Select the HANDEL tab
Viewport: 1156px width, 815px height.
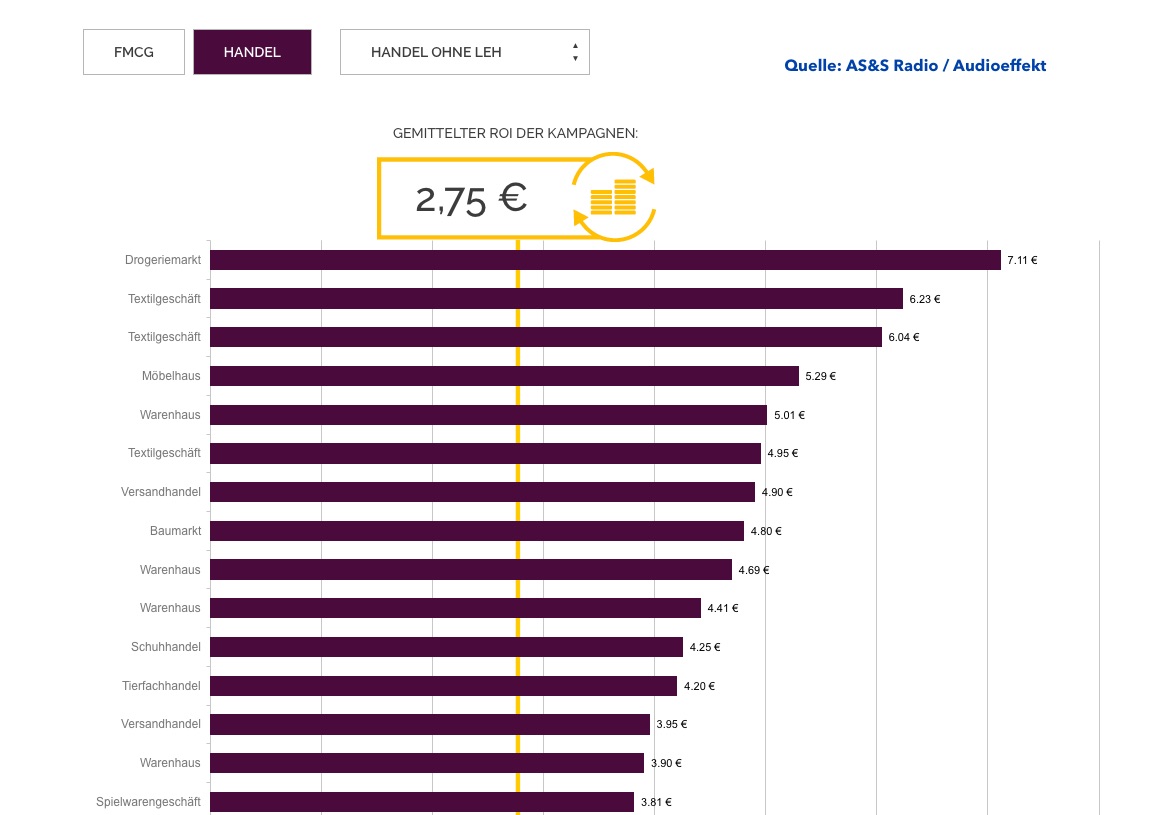pos(252,52)
